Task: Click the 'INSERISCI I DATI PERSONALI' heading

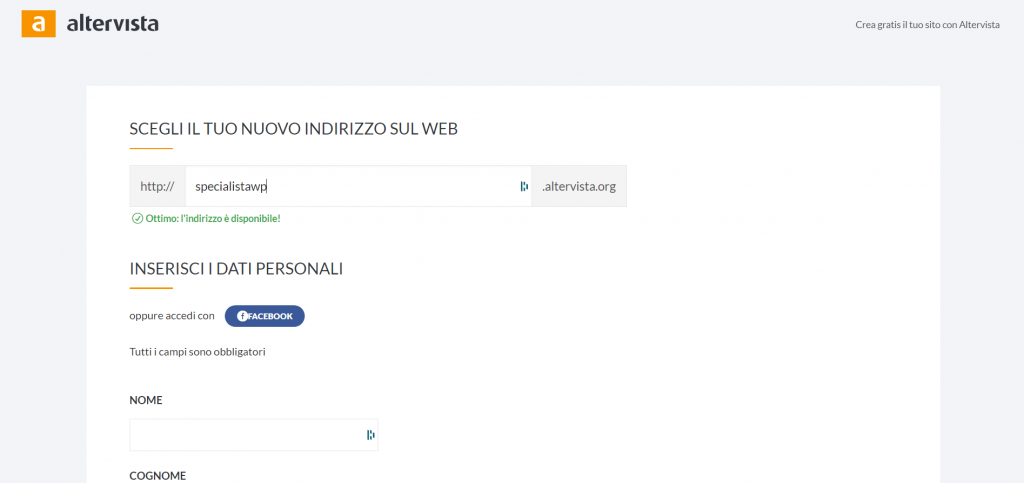Action: click(236, 269)
